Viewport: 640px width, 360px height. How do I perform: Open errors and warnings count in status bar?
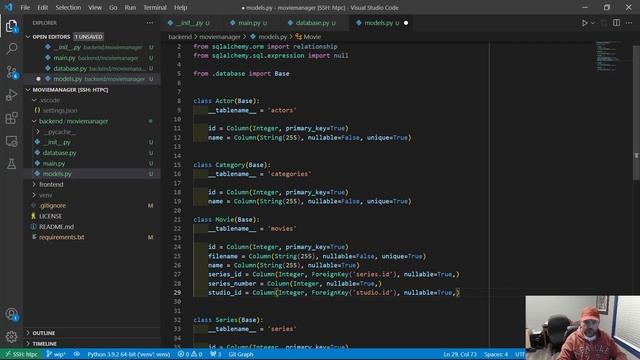coord(190,354)
